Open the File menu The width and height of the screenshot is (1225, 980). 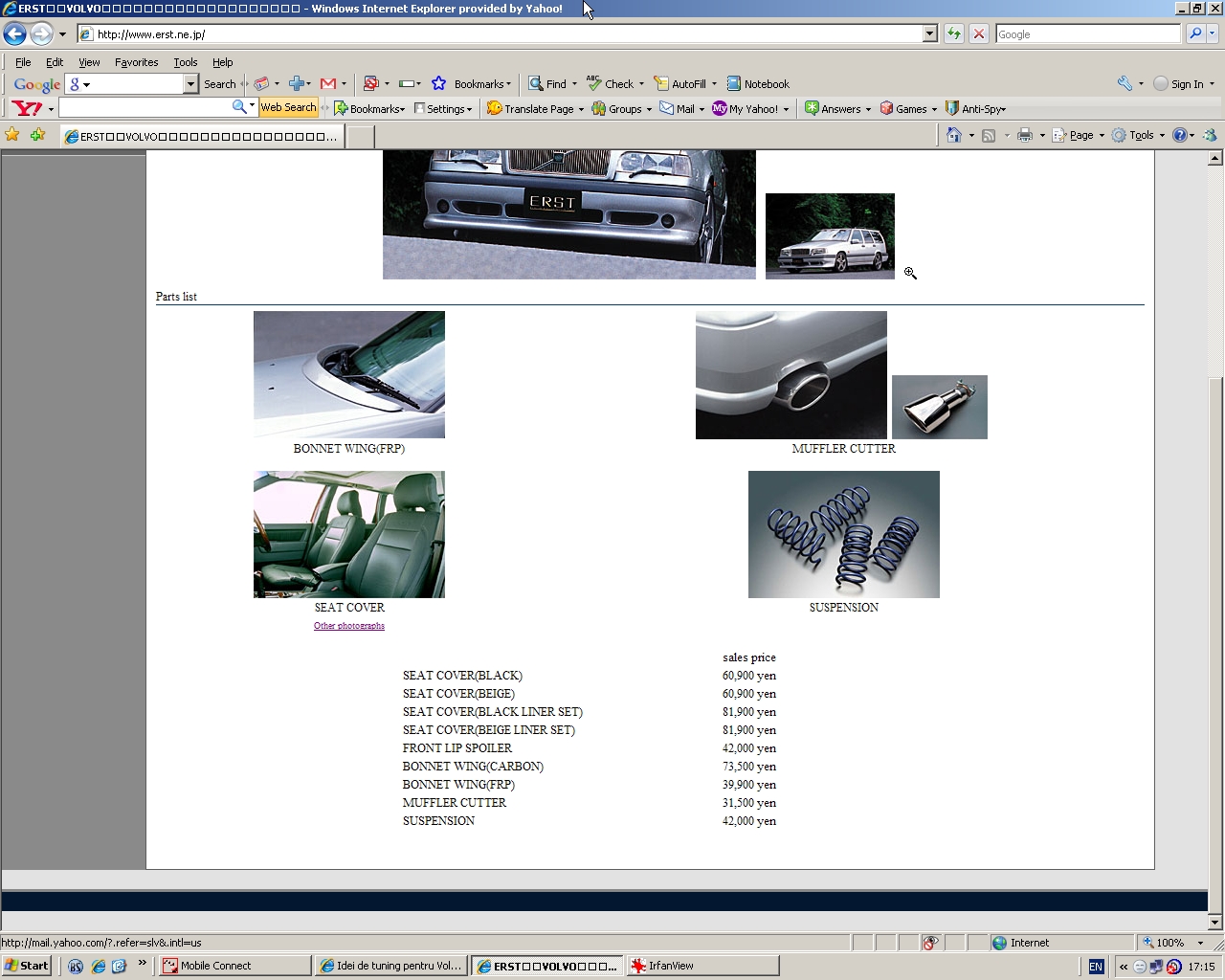pos(23,62)
